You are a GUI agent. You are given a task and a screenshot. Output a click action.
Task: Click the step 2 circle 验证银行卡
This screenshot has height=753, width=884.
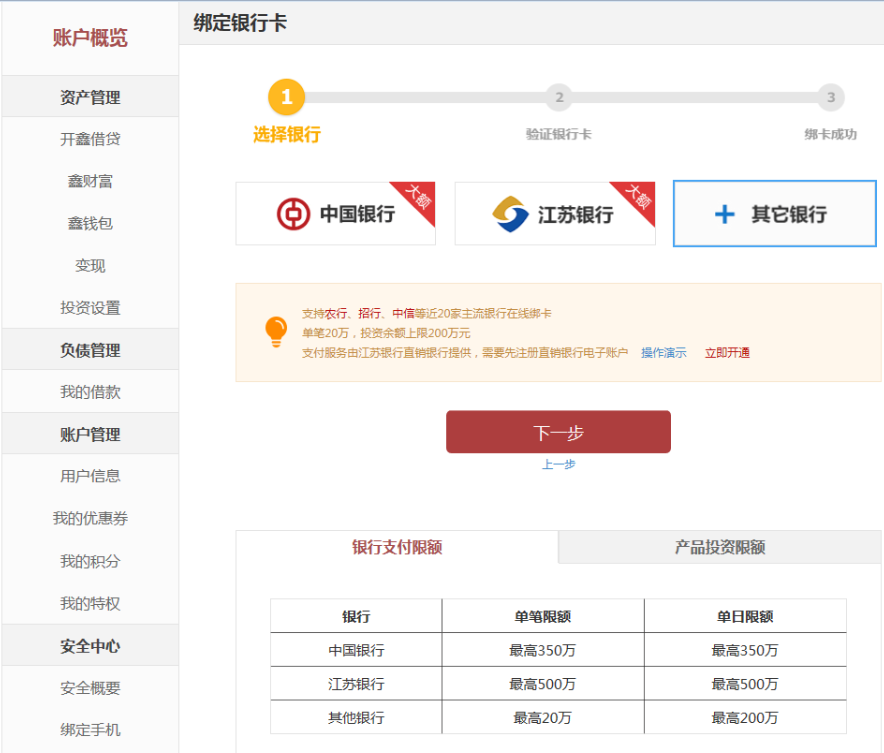[559, 98]
